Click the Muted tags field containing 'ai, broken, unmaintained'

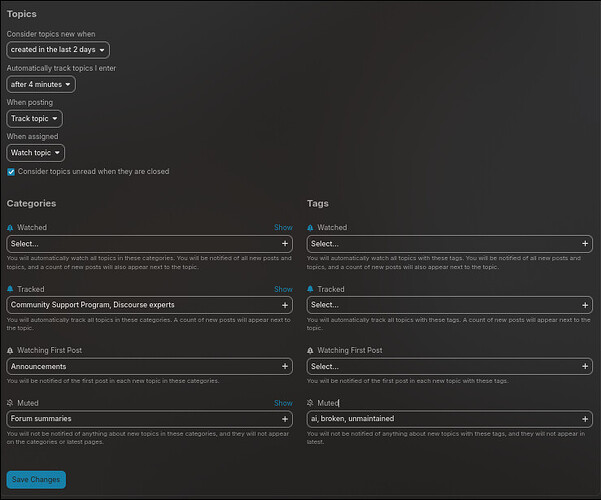point(450,419)
